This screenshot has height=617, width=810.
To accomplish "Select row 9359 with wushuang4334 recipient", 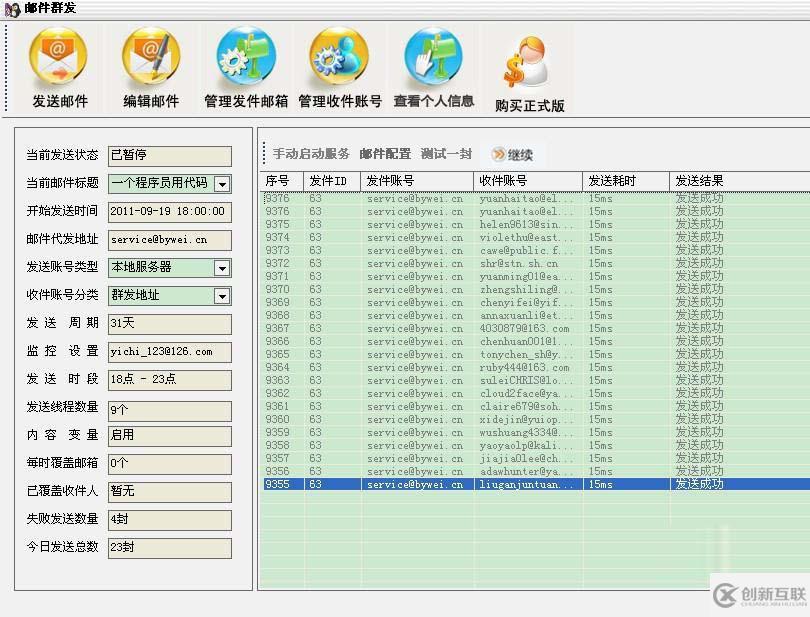I will pyautogui.click(x=535, y=432).
